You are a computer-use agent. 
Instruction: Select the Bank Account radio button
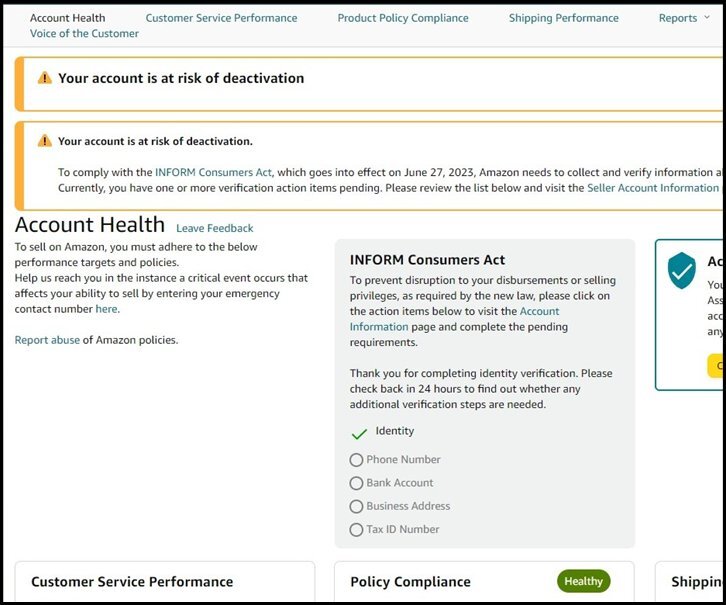pyautogui.click(x=356, y=483)
